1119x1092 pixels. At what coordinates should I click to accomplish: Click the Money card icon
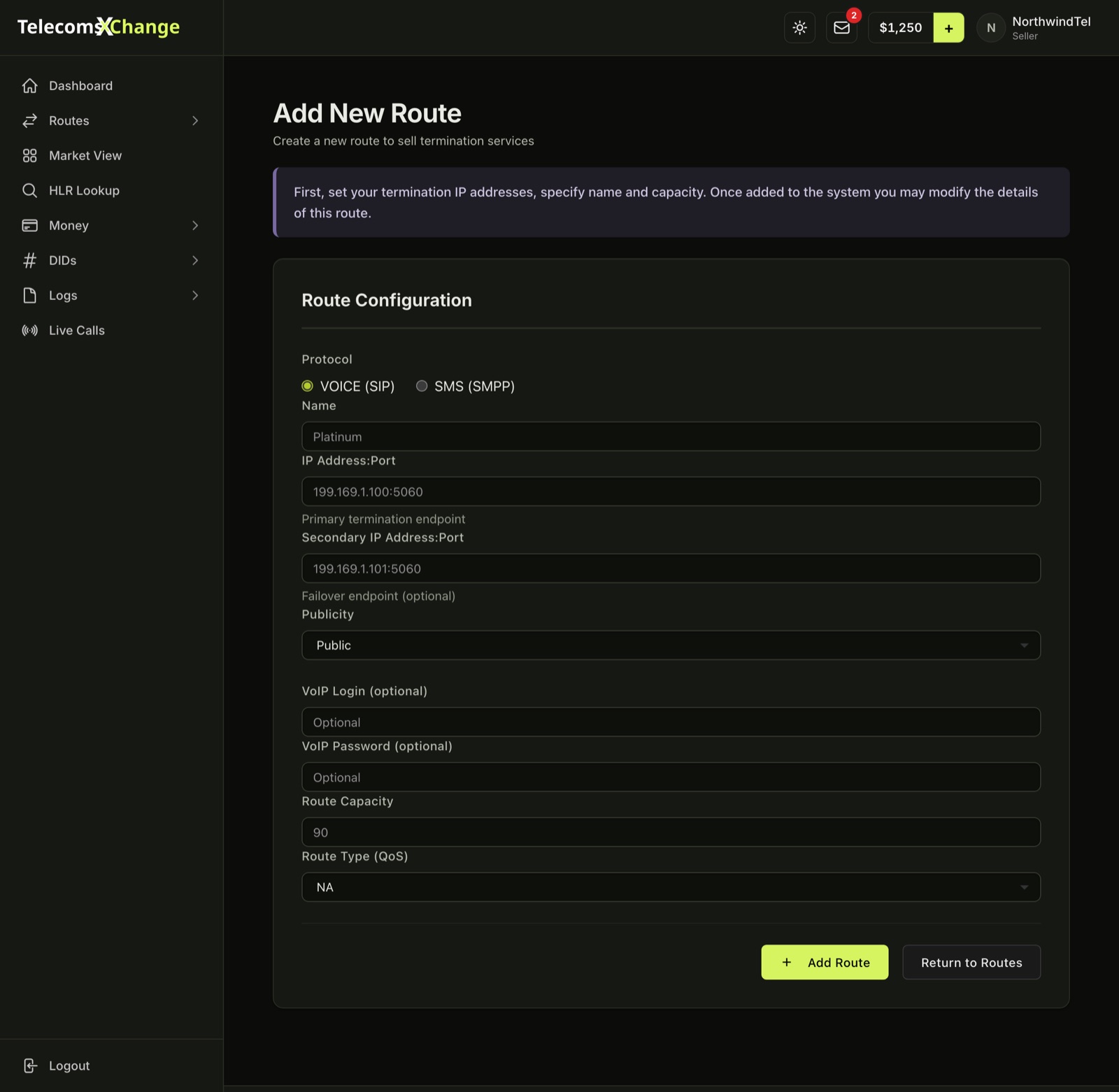tap(29, 225)
